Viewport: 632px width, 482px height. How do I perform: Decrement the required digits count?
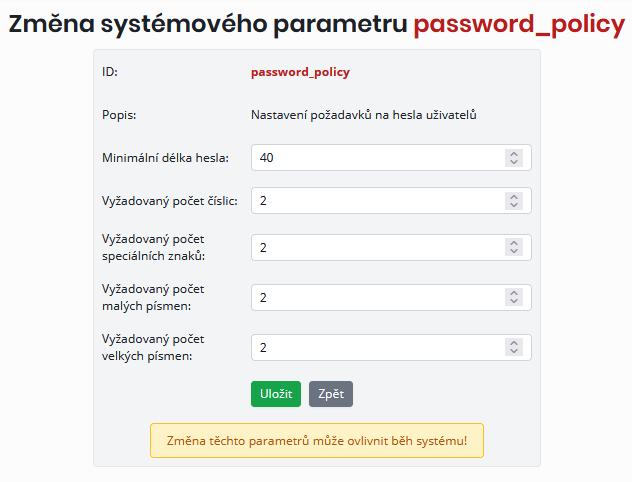tap(514, 205)
